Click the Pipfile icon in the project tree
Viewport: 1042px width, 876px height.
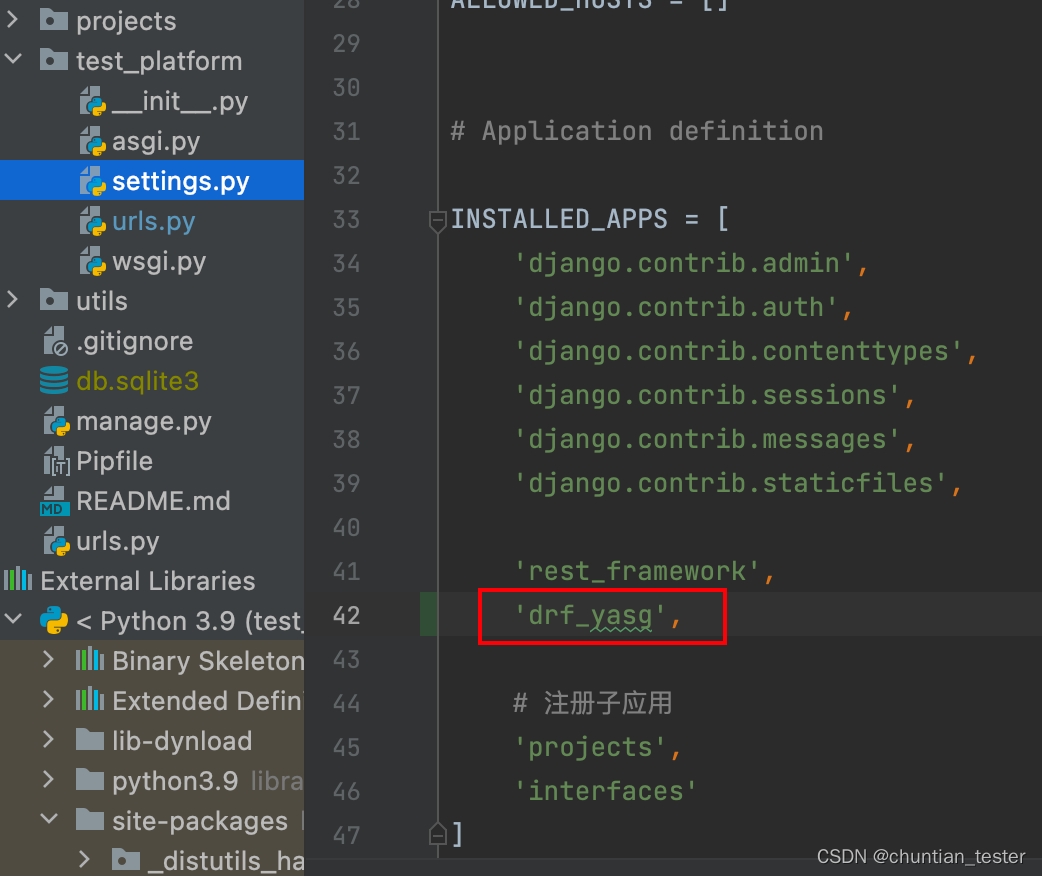(x=55, y=461)
